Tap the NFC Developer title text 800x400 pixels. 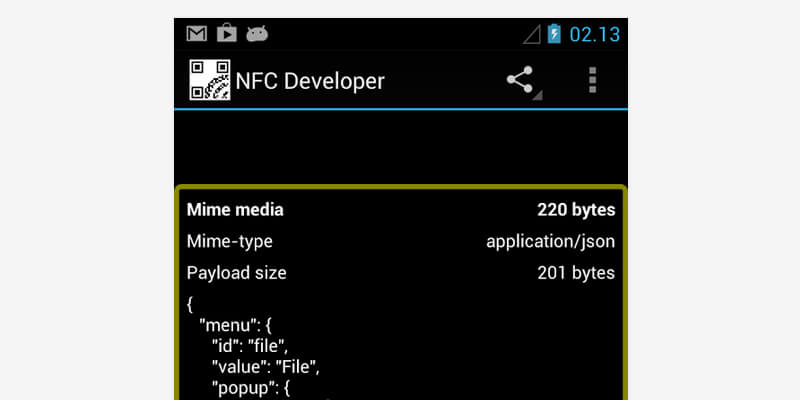coord(309,81)
